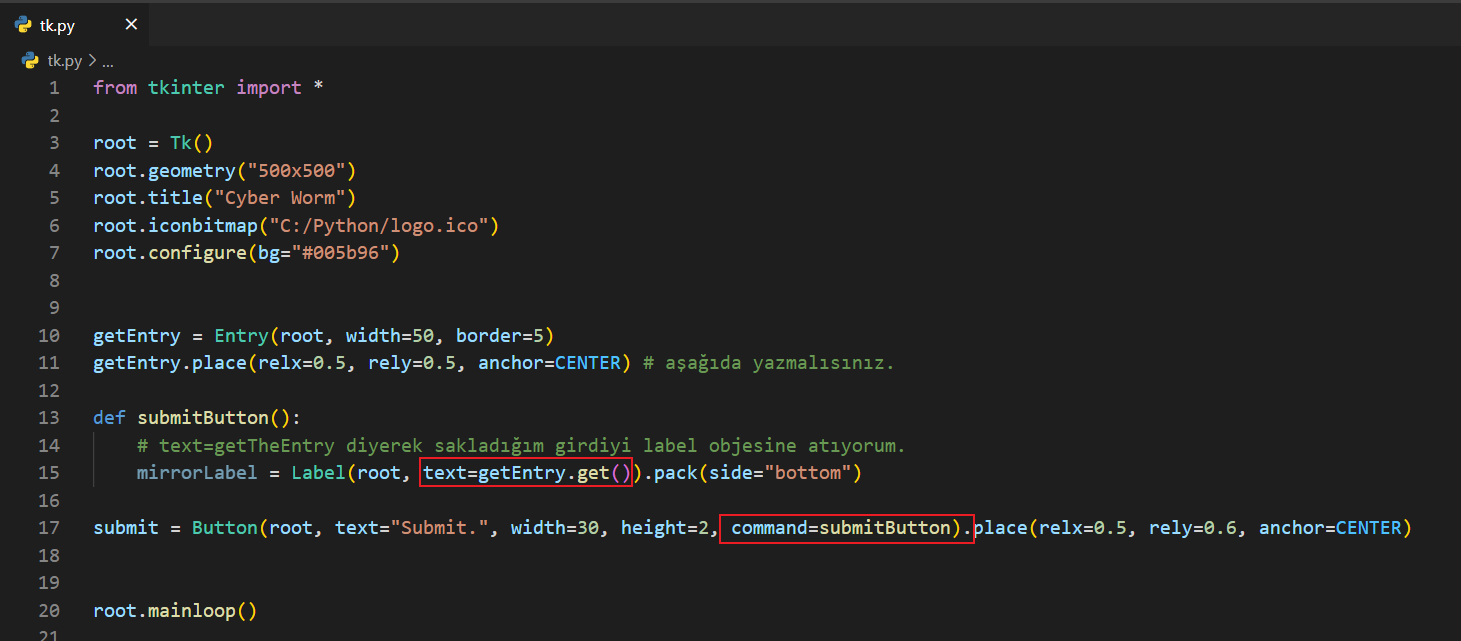Open the tk.py breadcrumb item
Screen dimensions: 1461x641
pos(65,61)
